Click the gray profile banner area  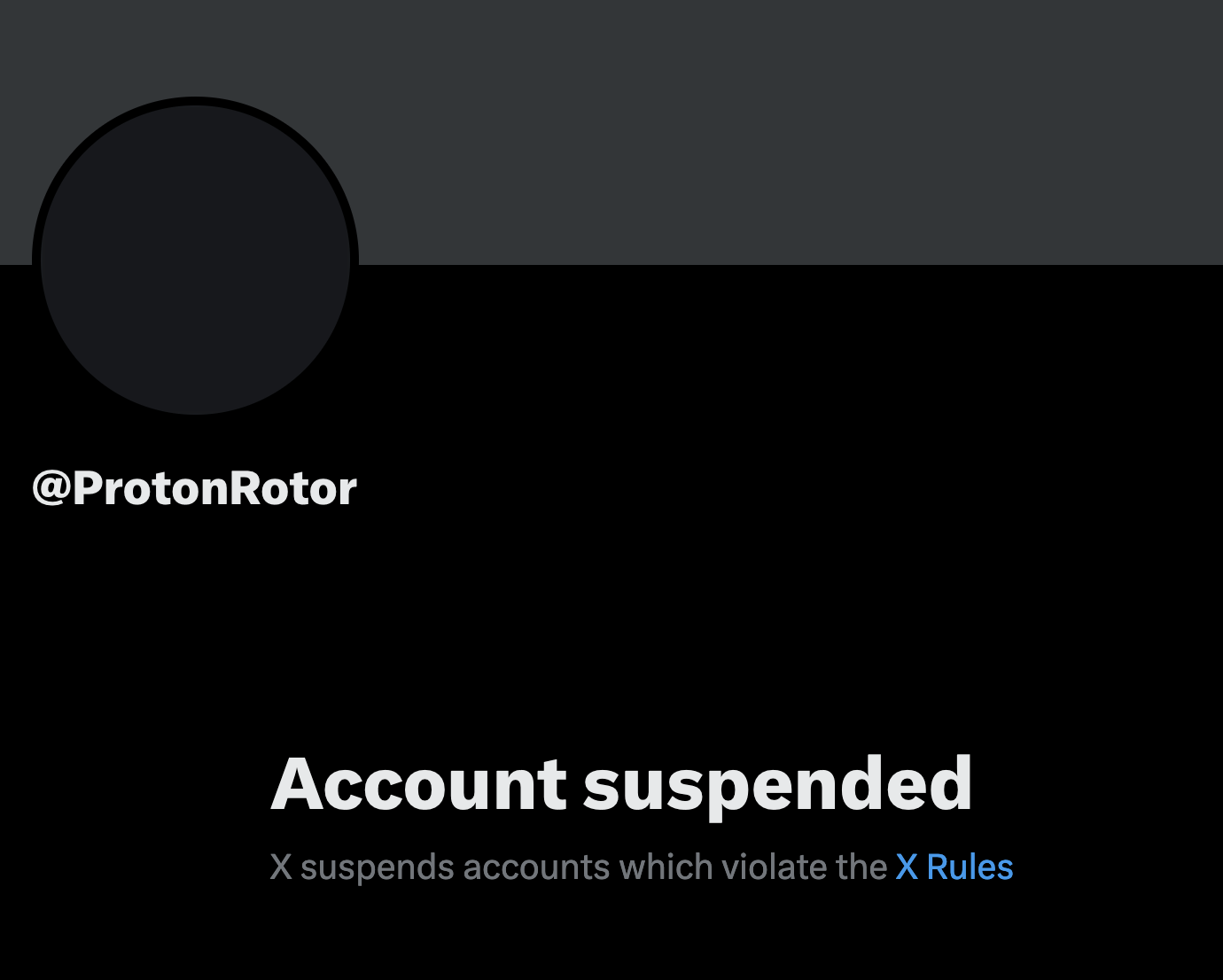[x=753, y=133]
